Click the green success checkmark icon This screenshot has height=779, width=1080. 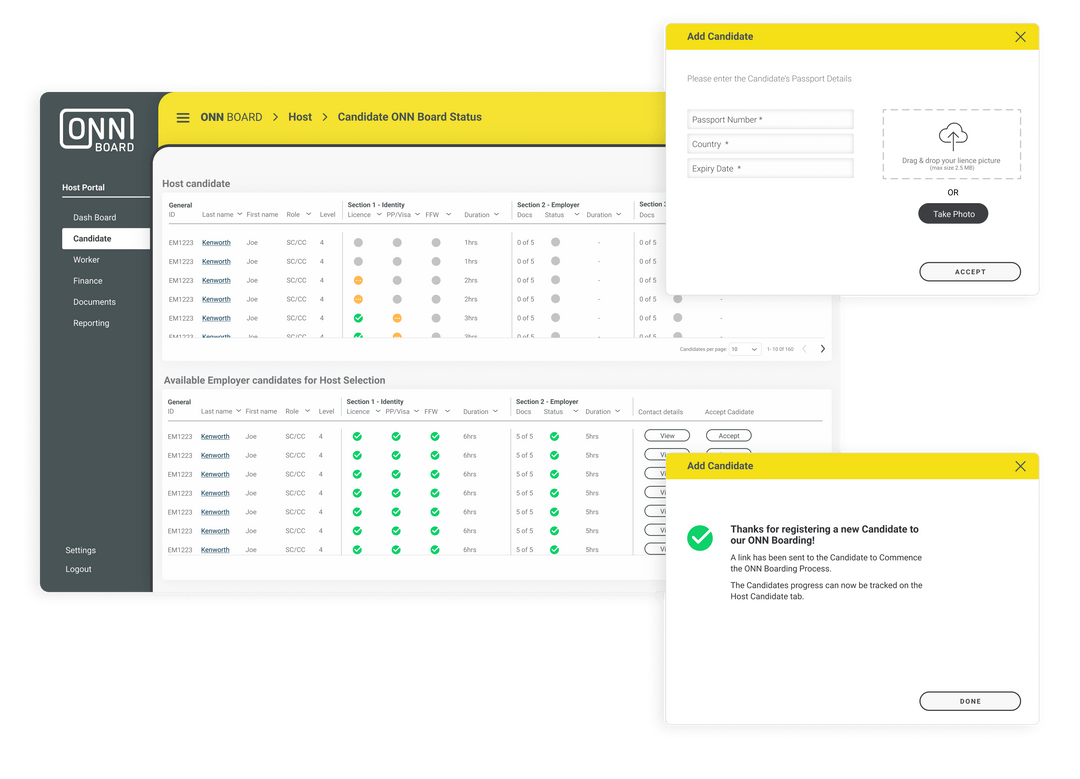click(700, 538)
